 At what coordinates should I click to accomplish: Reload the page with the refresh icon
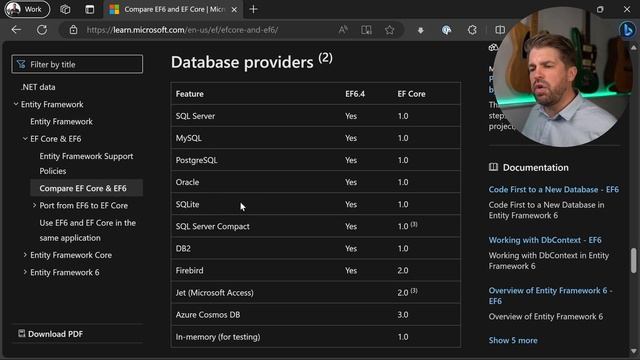pos(42,30)
